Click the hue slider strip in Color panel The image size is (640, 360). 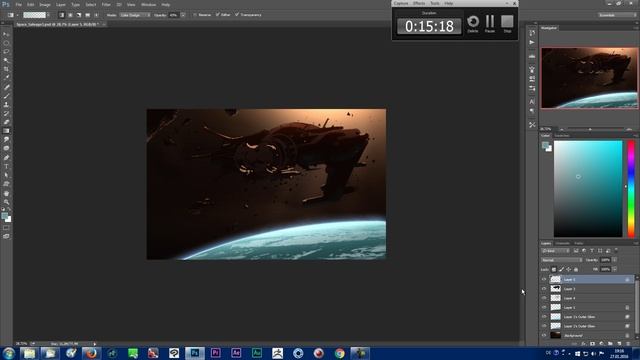(631, 189)
